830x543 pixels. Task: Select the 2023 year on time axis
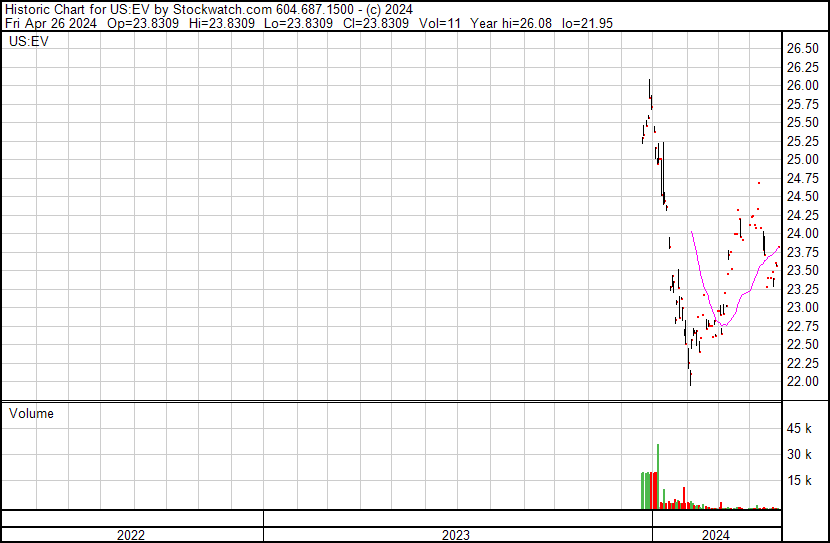click(x=456, y=535)
